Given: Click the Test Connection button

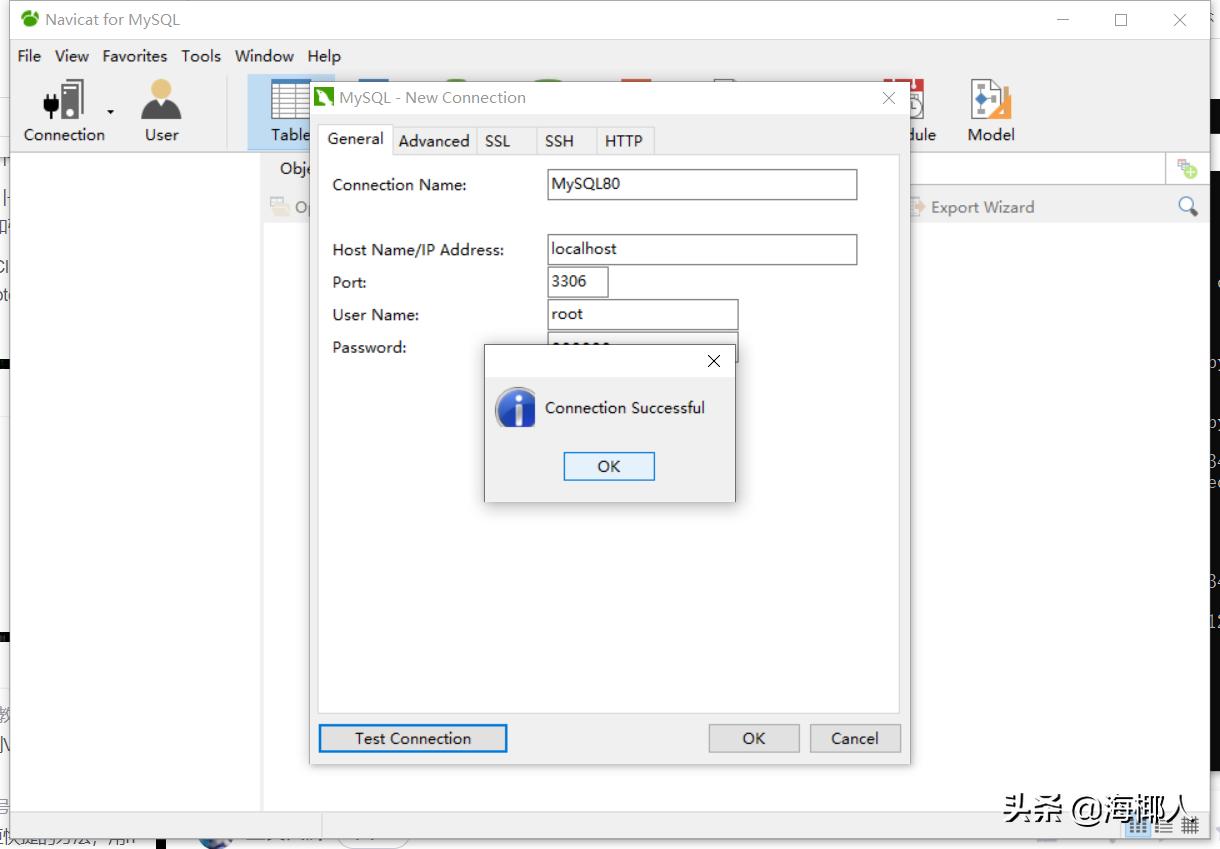Looking at the screenshot, I should click(412, 738).
